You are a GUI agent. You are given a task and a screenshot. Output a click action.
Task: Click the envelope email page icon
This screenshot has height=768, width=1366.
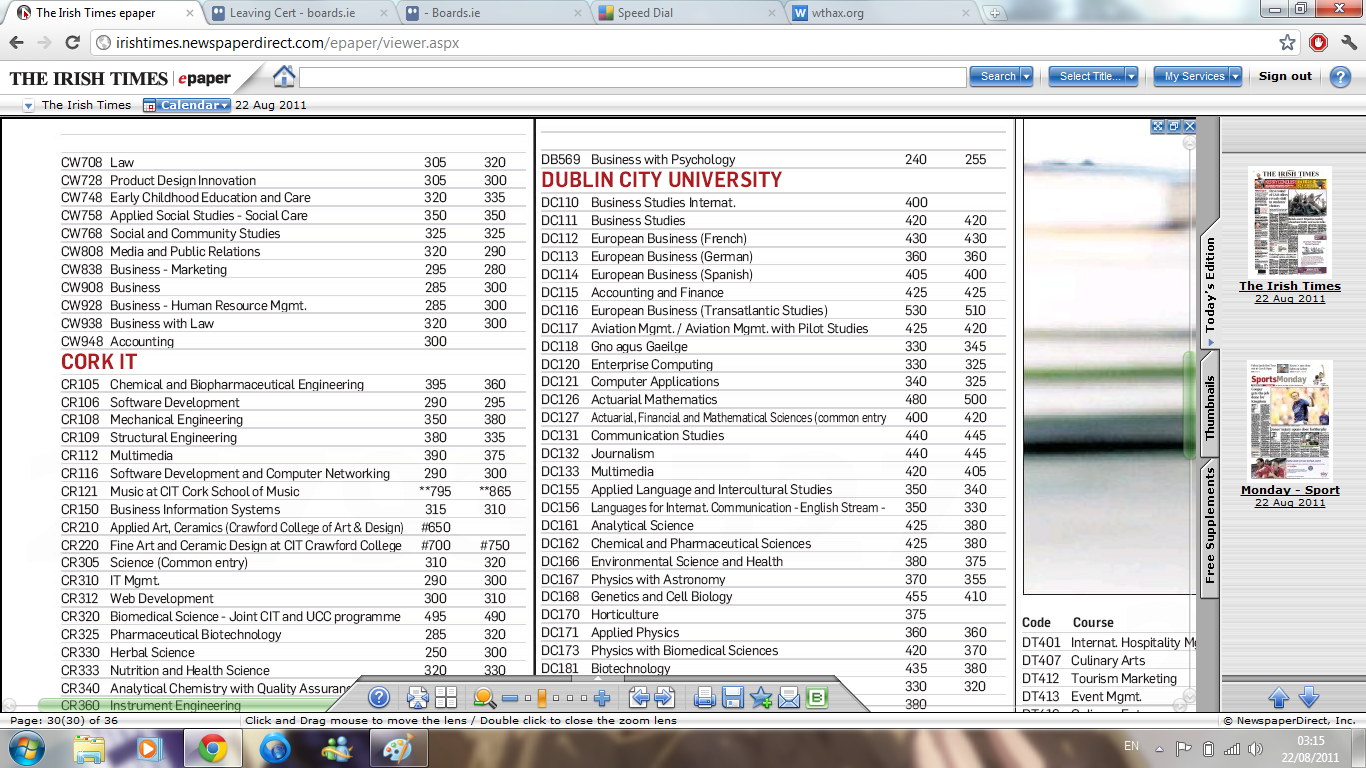(789, 698)
